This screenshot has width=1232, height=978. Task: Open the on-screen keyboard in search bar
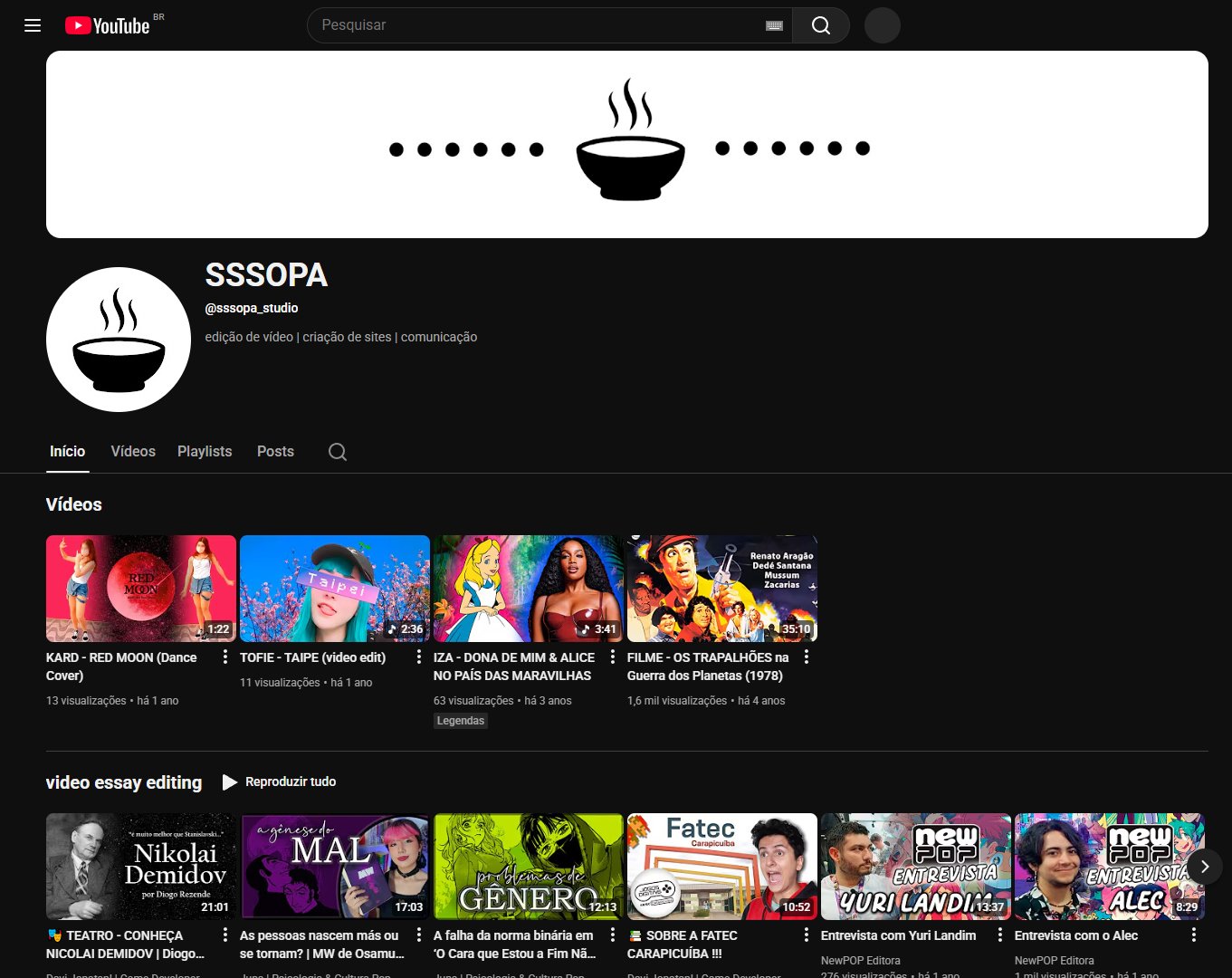coord(774,25)
